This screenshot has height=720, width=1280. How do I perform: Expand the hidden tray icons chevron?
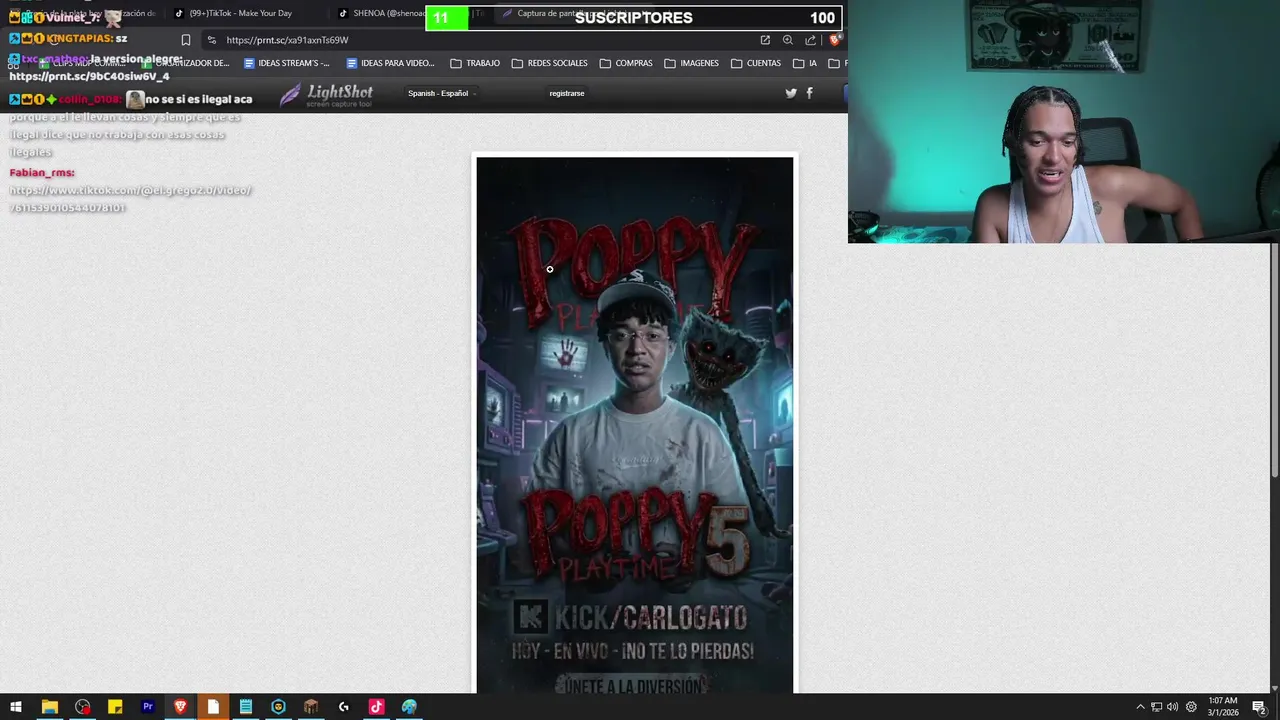pyautogui.click(x=1140, y=707)
